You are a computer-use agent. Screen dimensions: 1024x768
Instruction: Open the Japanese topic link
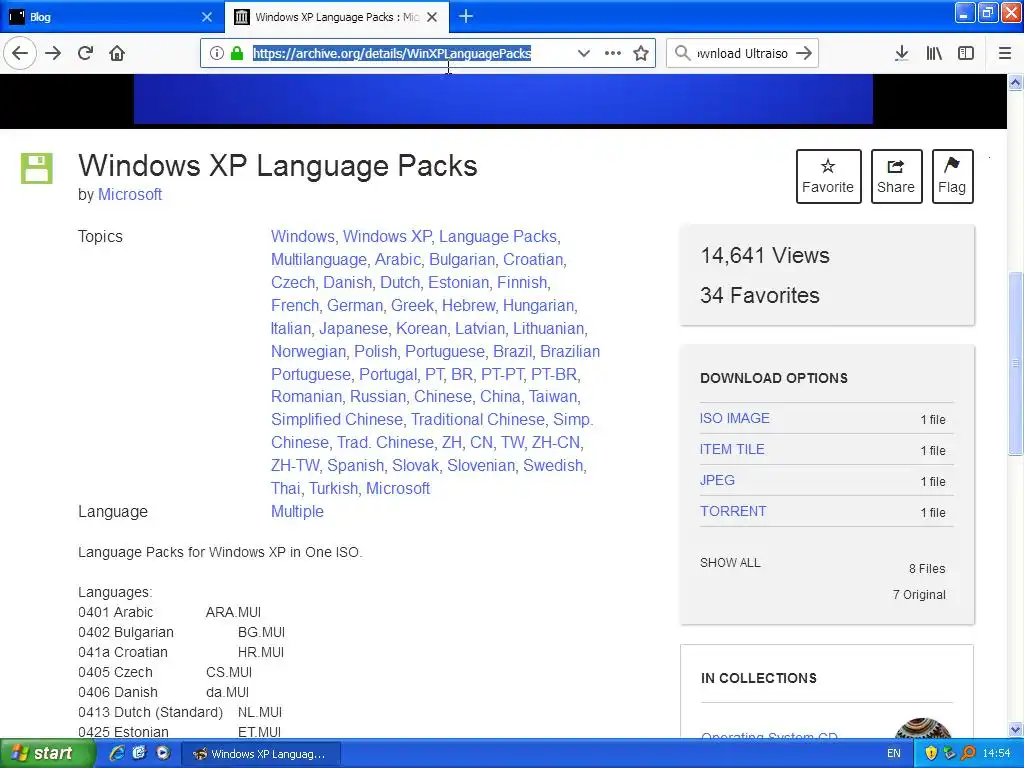[353, 328]
